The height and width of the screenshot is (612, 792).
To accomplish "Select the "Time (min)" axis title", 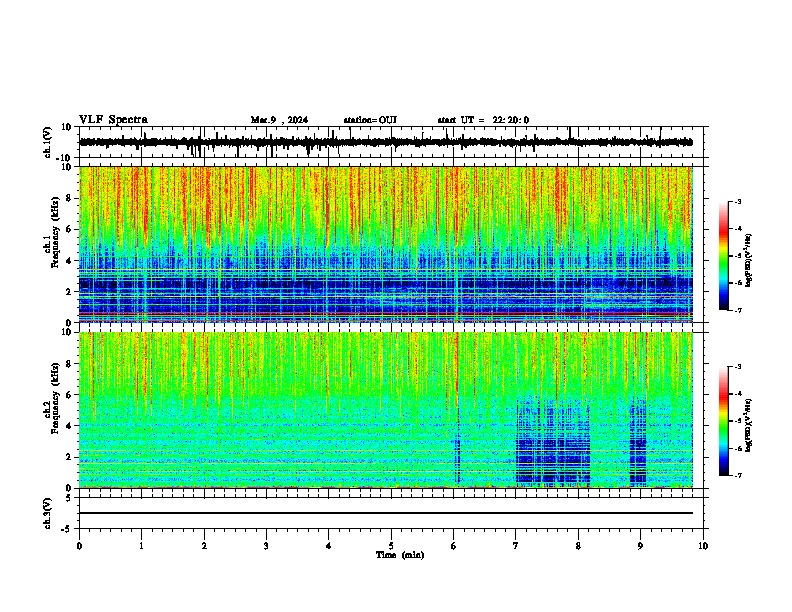I will [400, 555].
